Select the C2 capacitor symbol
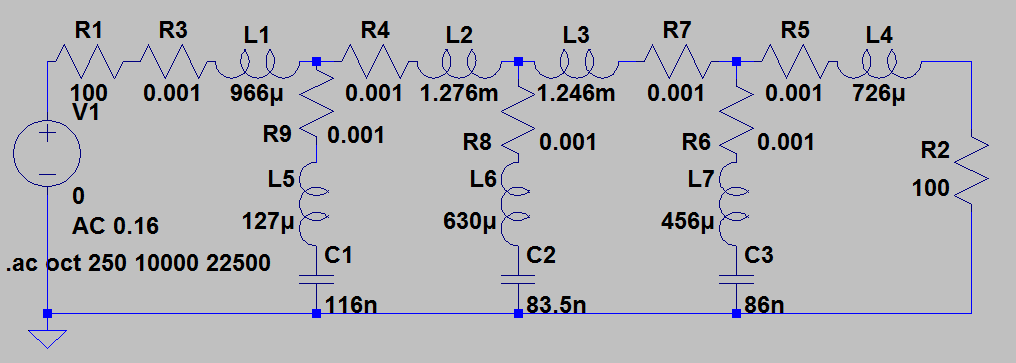Image resolution: width=1016 pixels, height=363 pixels. click(518, 279)
